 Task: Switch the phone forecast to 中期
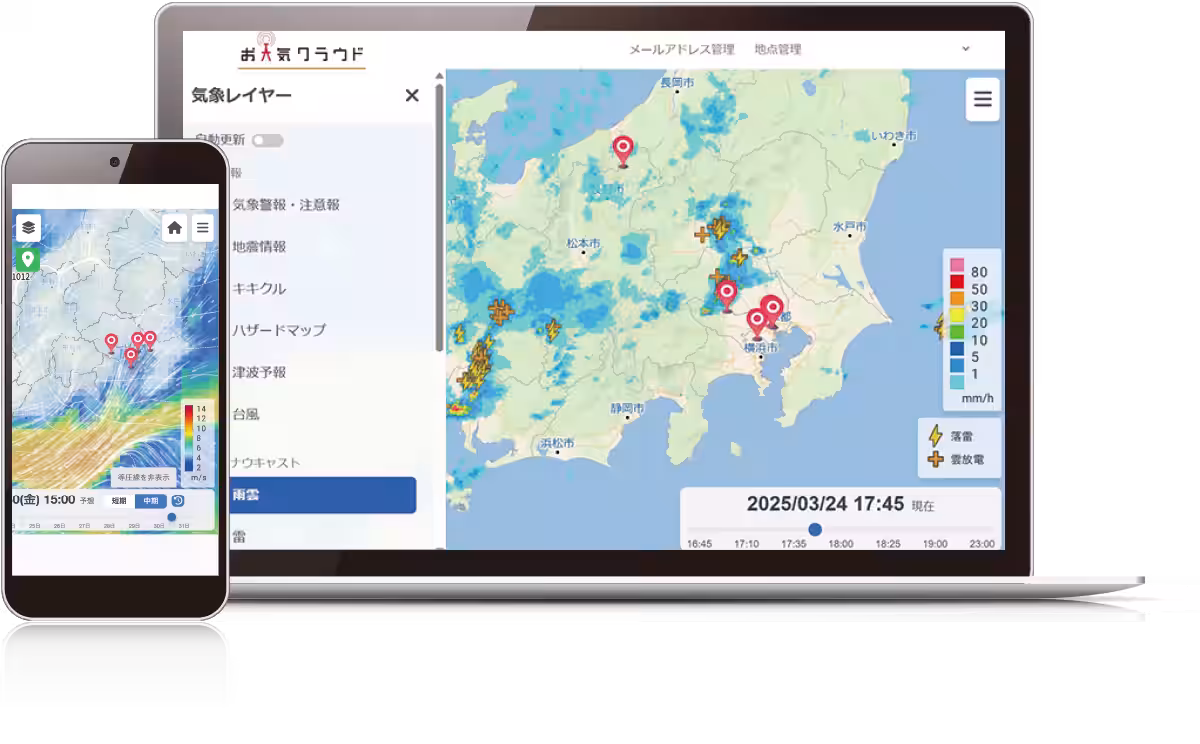click(x=151, y=501)
